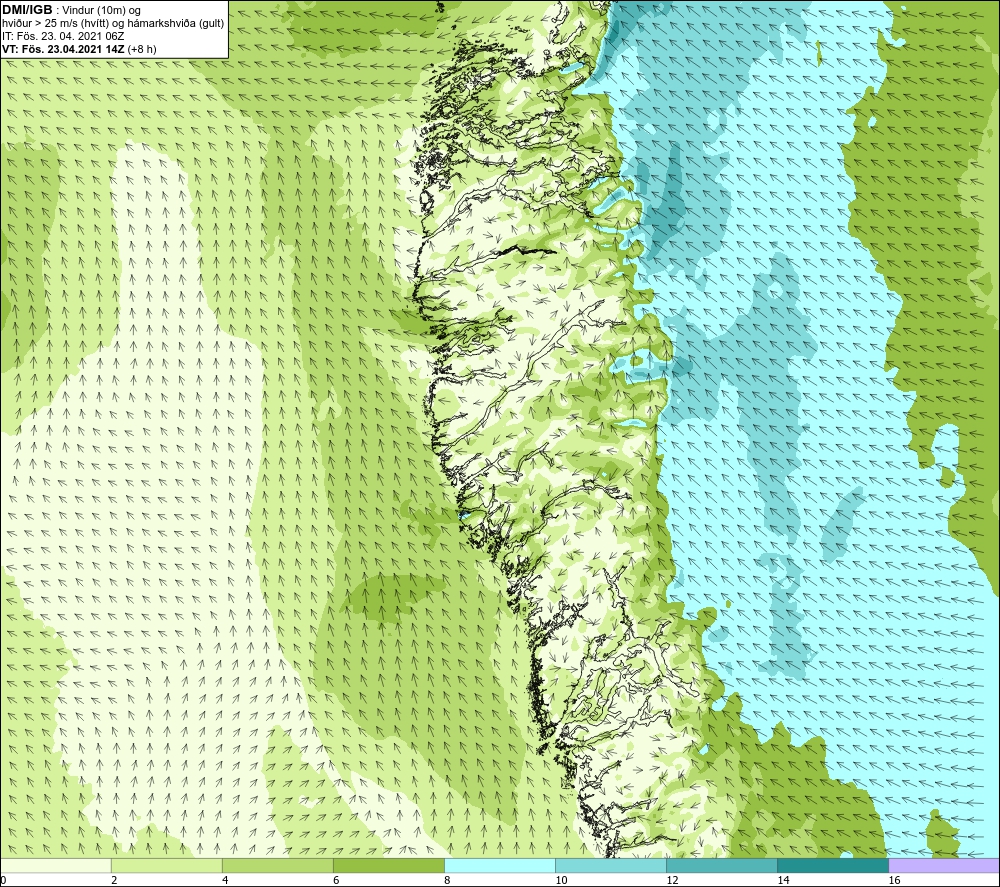Click the legend label '8'
The image size is (1000, 887).
(x=447, y=881)
